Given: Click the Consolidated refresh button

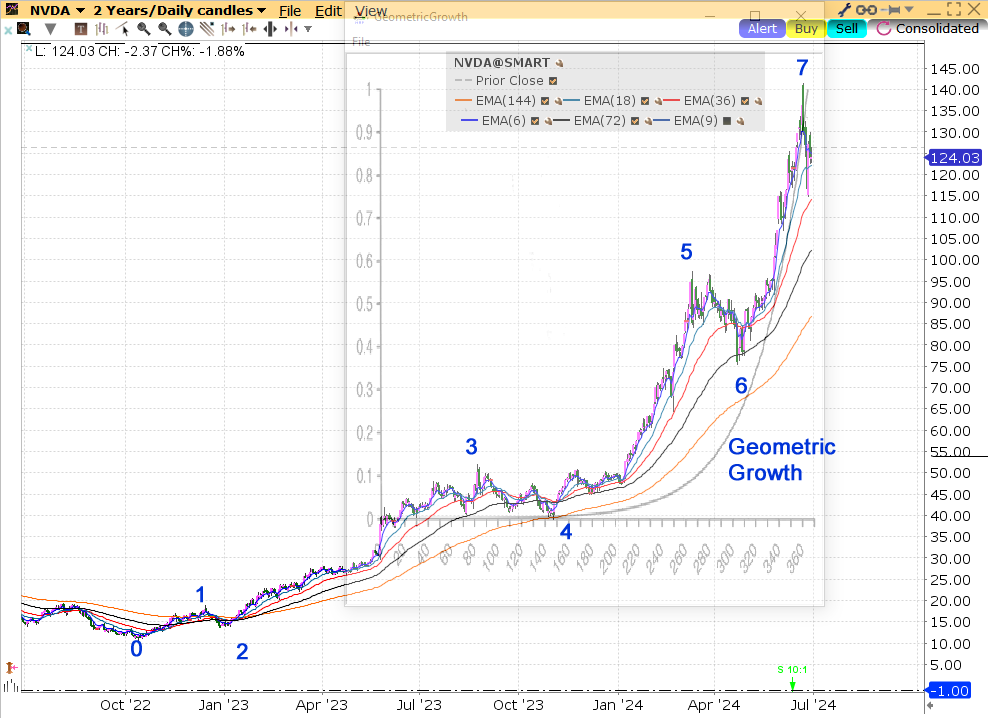Looking at the screenshot, I should coord(928,28).
